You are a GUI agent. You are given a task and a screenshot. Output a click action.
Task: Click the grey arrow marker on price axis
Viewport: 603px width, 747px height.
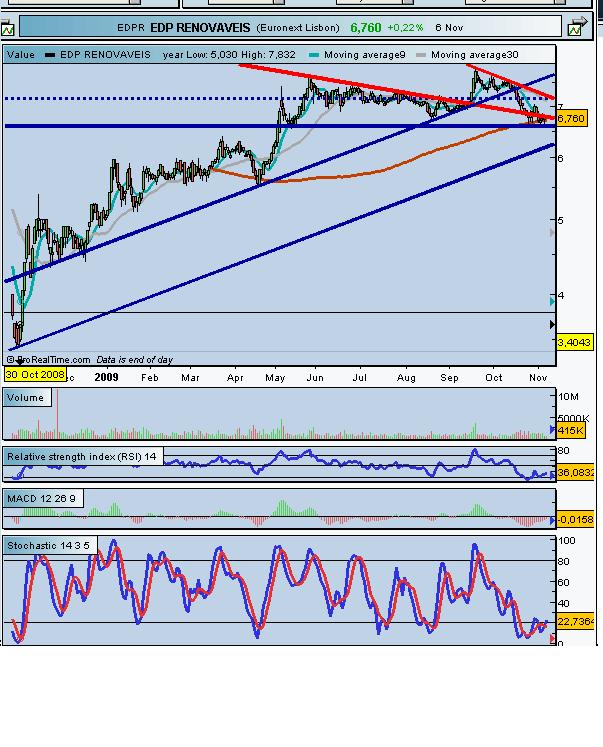click(x=553, y=233)
